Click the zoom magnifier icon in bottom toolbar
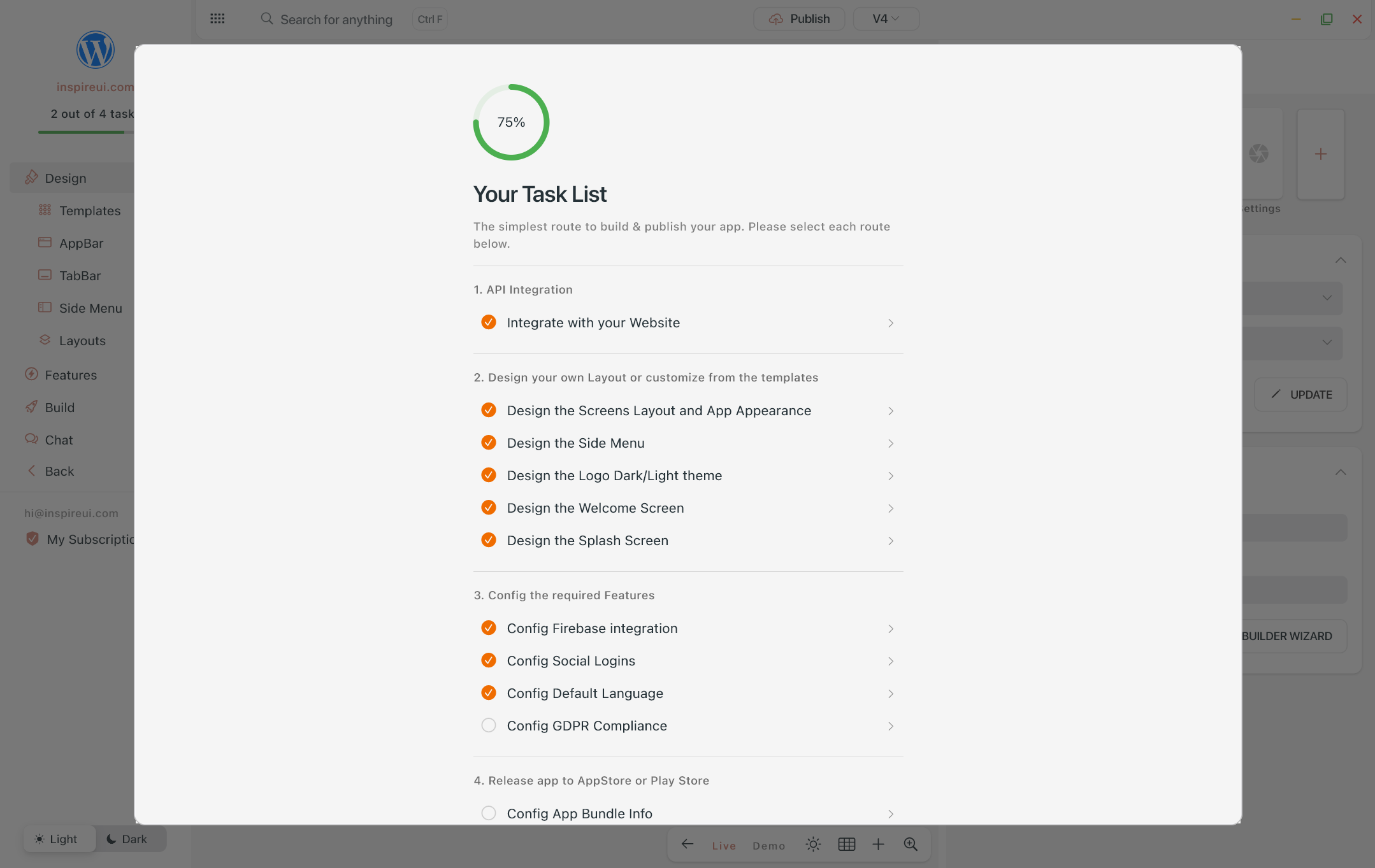Viewport: 1375px width, 868px height. point(911,844)
